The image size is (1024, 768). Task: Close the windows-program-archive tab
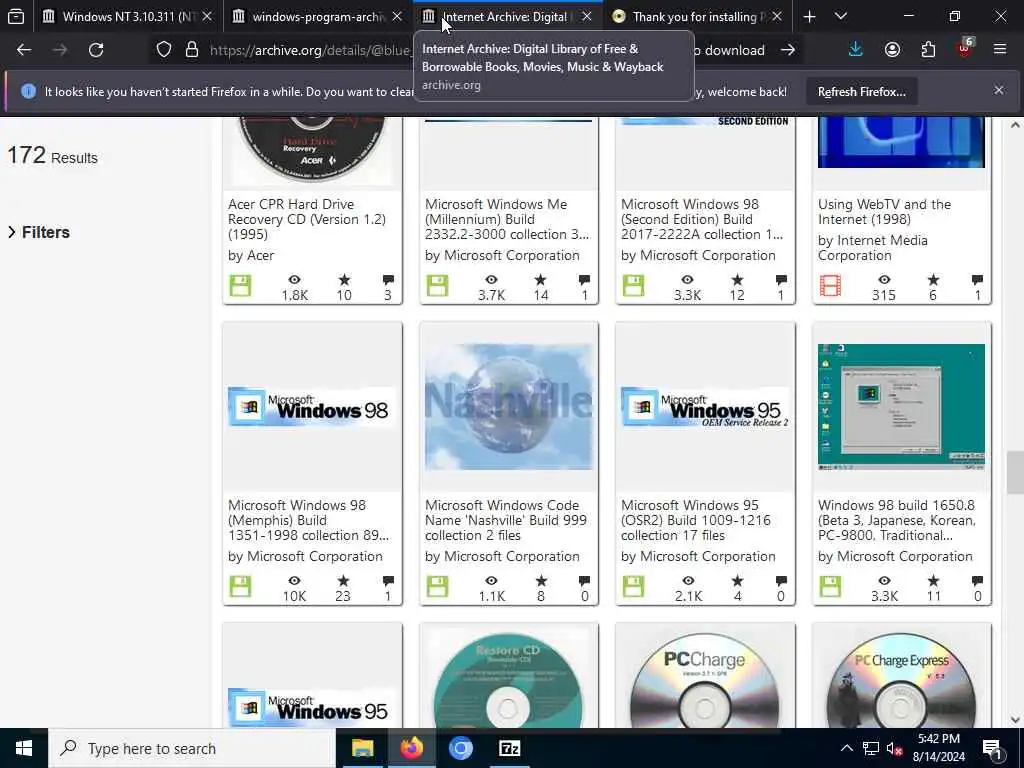pyautogui.click(x=397, y=16)
